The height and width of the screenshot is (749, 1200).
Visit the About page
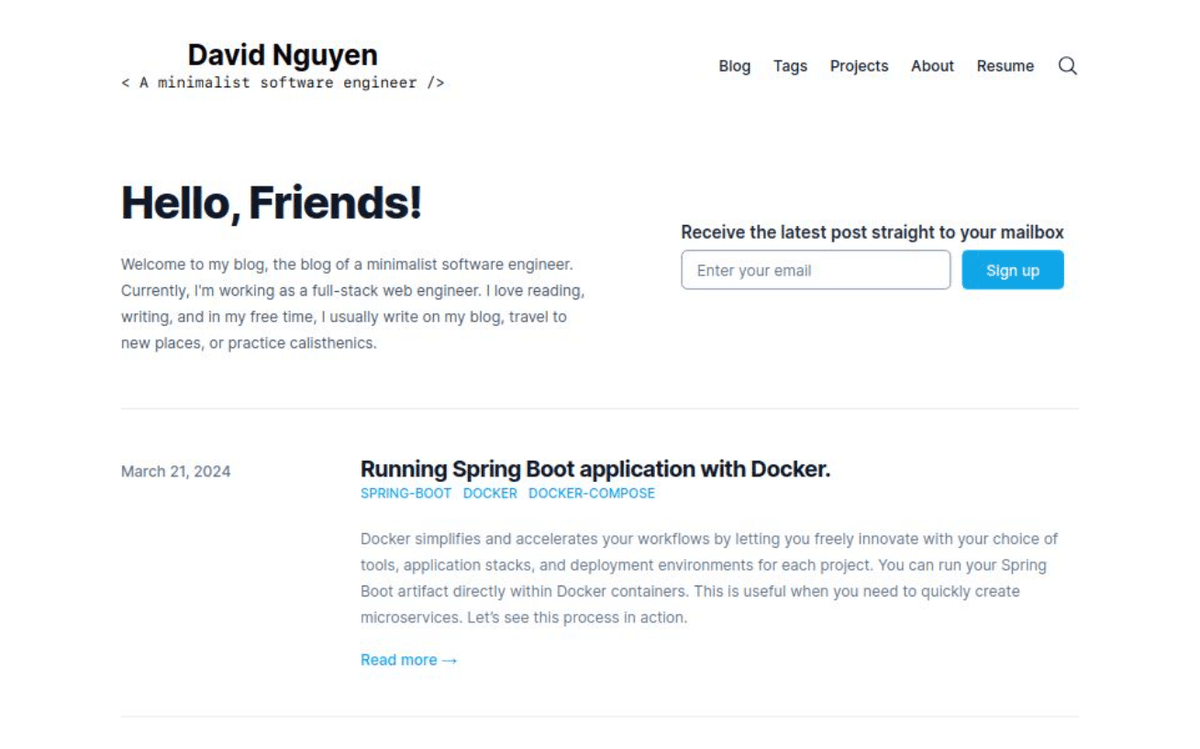point(932,66)
